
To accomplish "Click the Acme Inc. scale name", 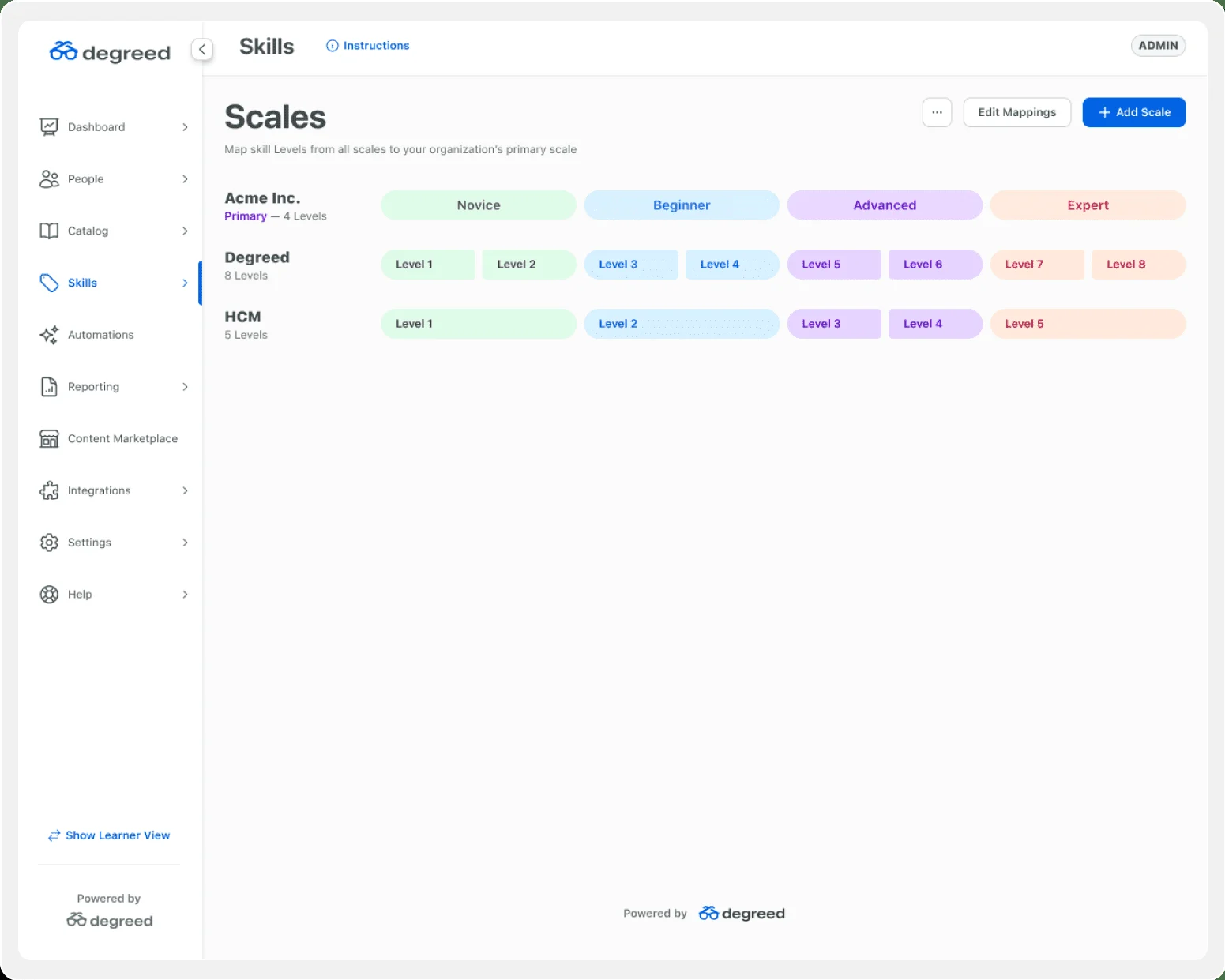I will click(x=262, y=198).
